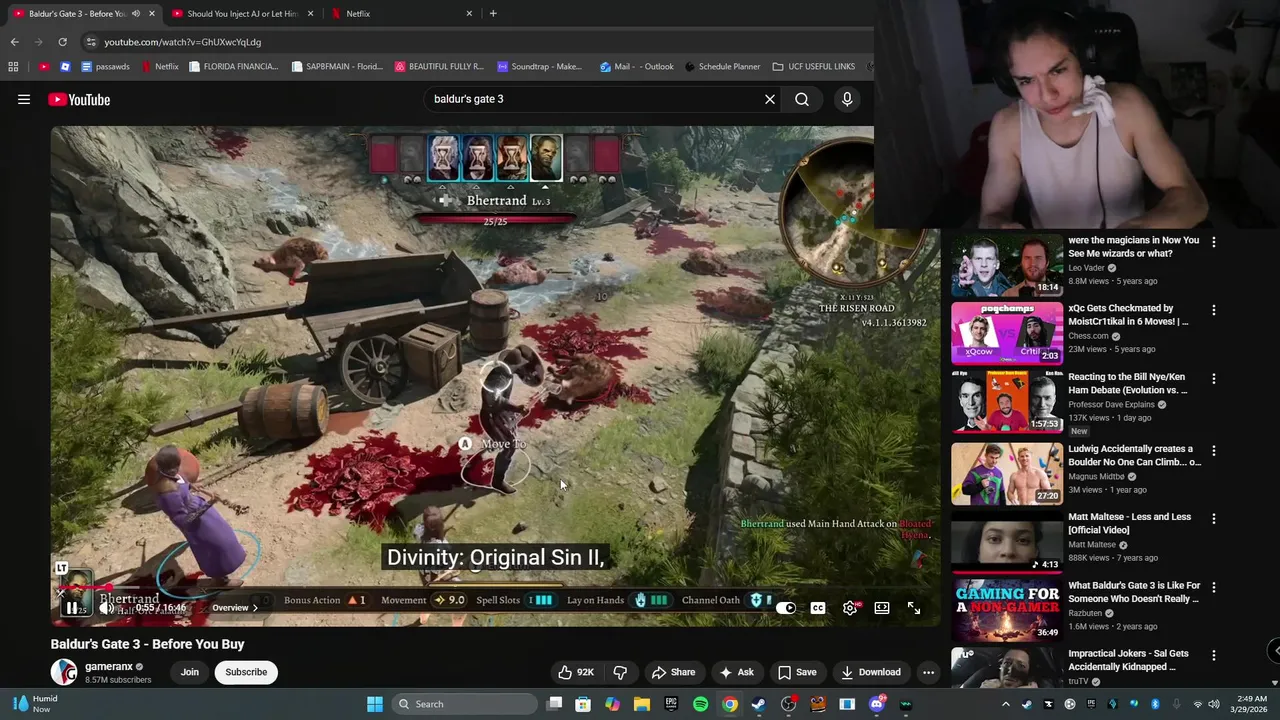Open the passawds bookmark

click(x=105, y=67)
